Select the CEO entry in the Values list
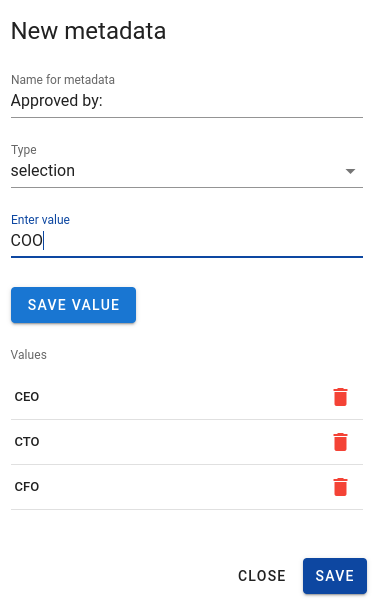This screenshot has height=603, width=377. [x=187, y=397]
